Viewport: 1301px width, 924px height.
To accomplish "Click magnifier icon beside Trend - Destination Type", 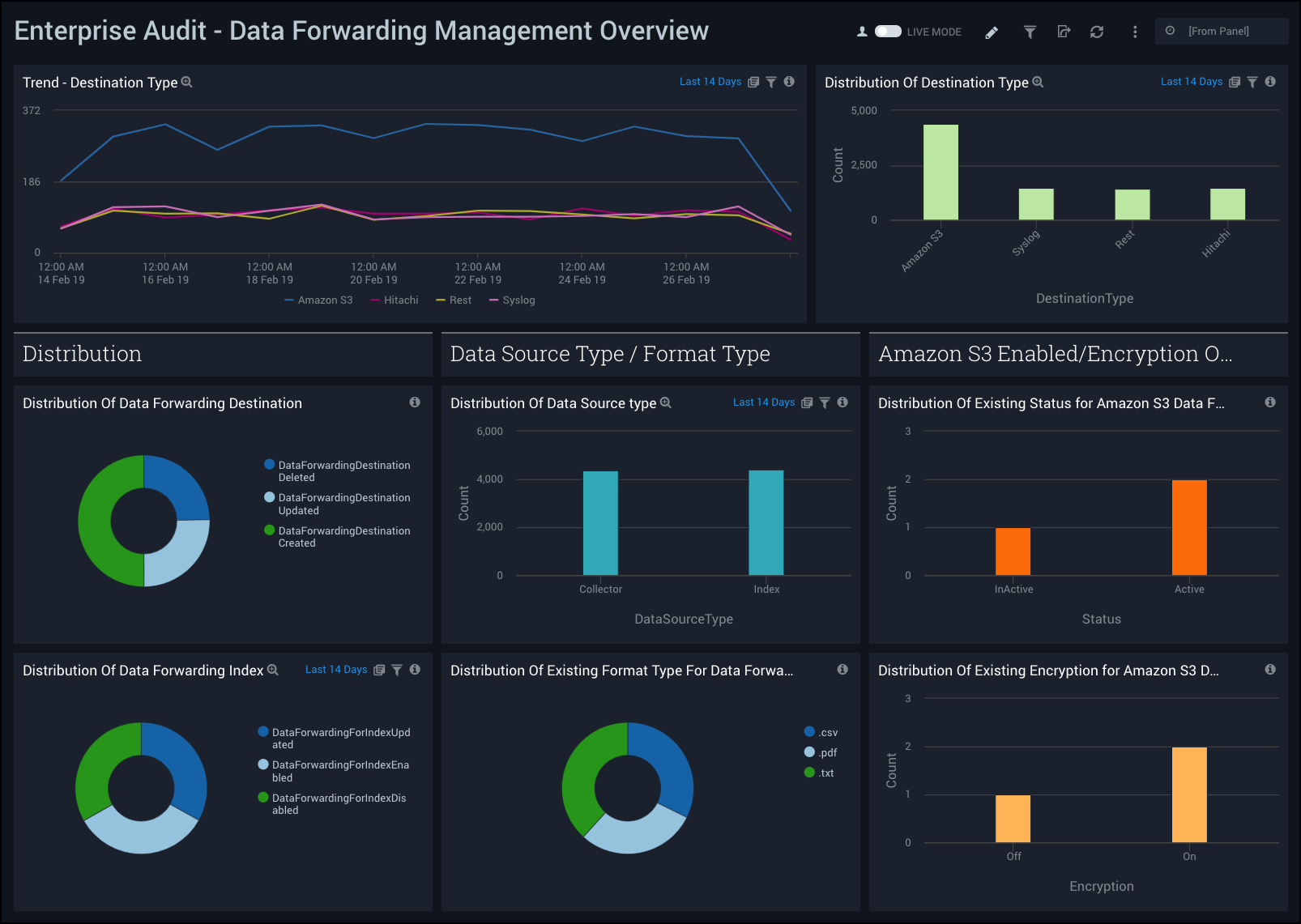I will pos(187,83).
